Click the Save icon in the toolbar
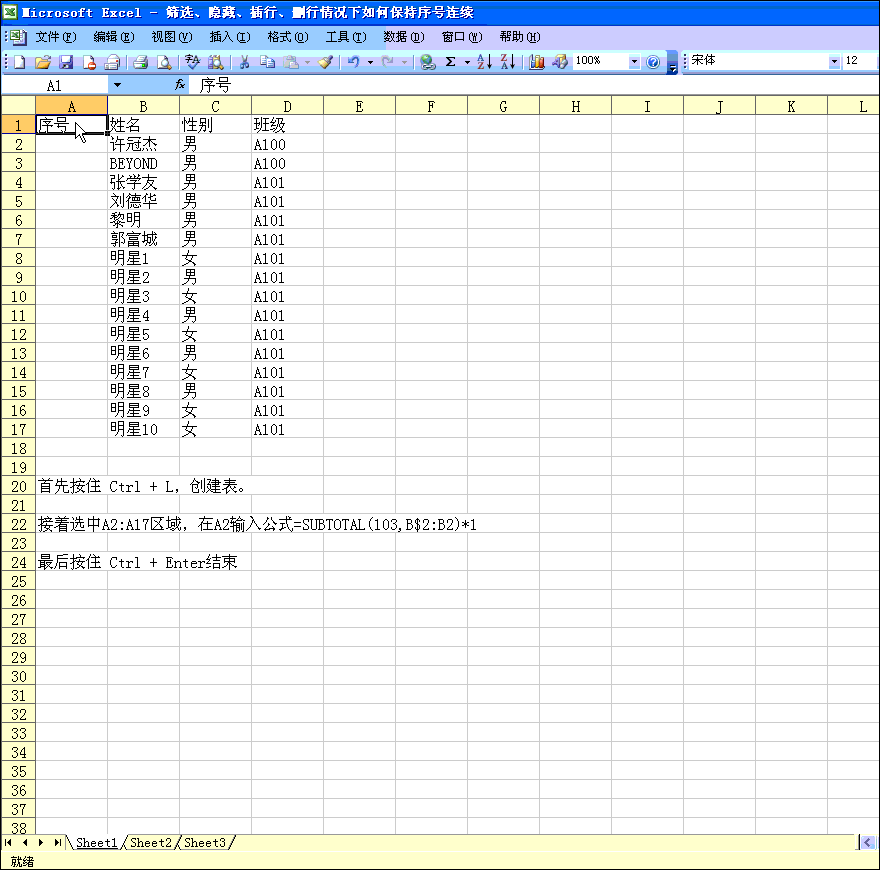880x870 pixels. pyautogui.click(x=66, y=62)
